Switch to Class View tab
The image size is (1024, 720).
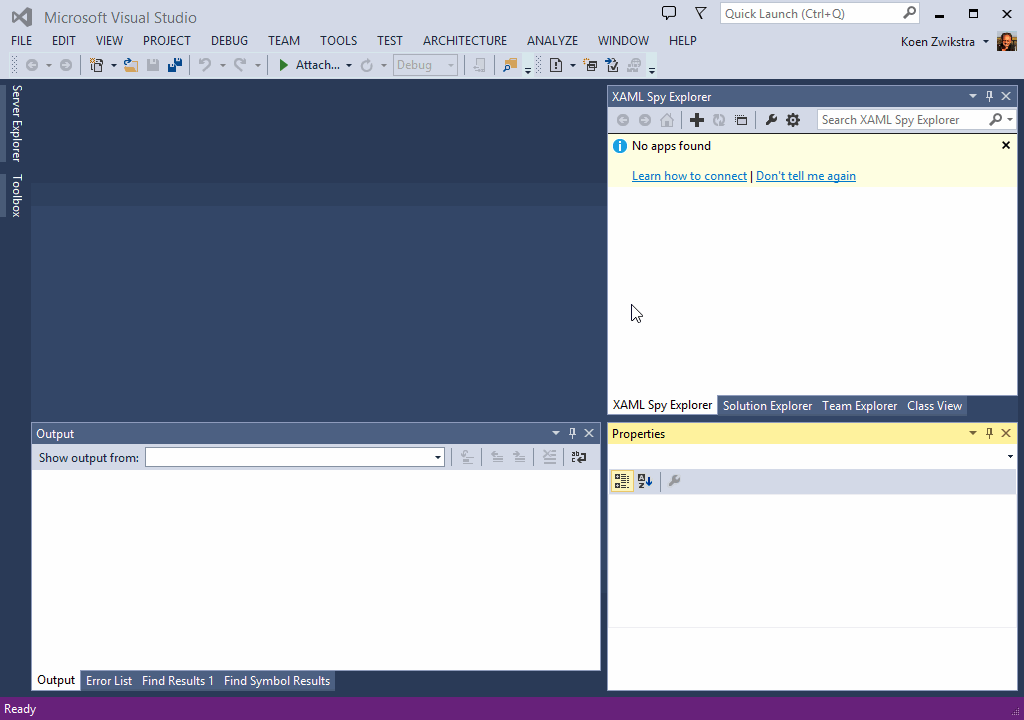click(935, 406)
